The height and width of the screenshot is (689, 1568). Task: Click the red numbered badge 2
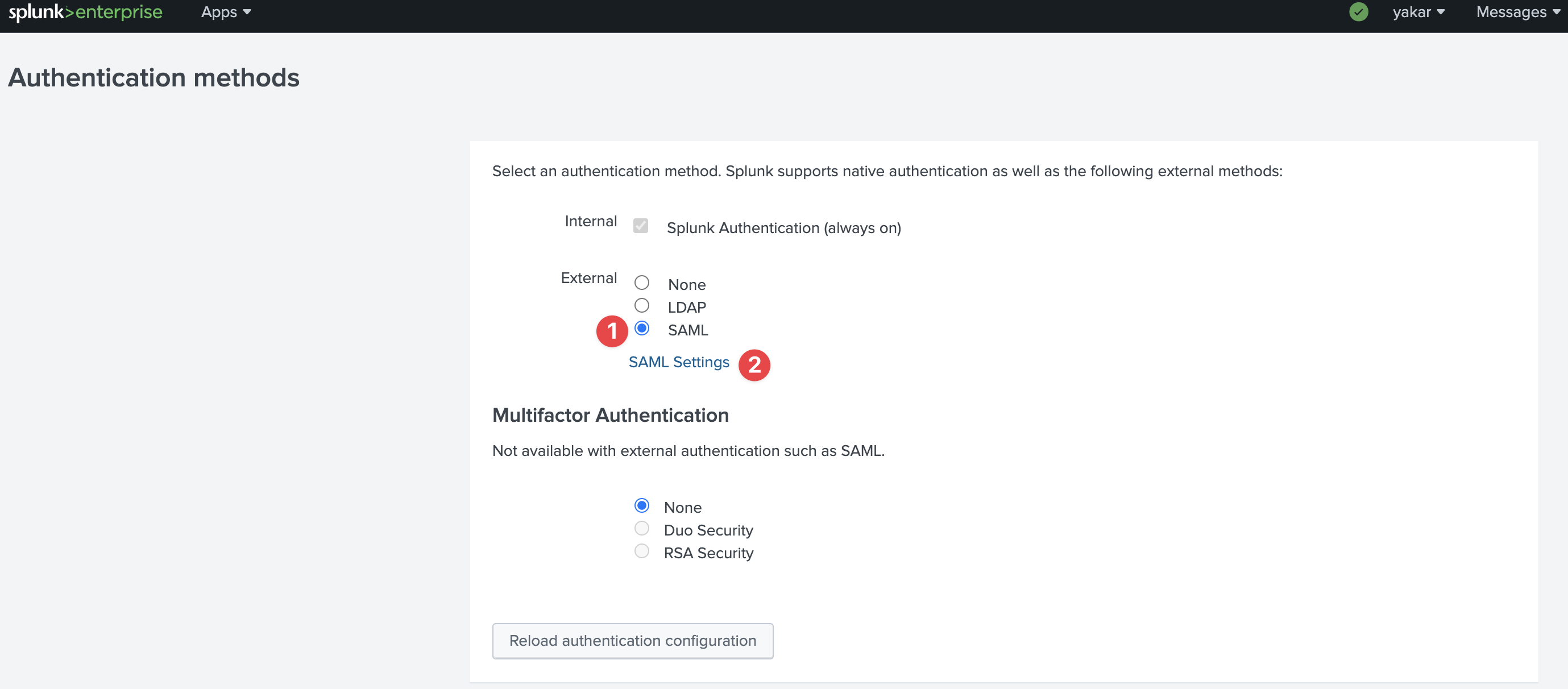coord(754,365)
